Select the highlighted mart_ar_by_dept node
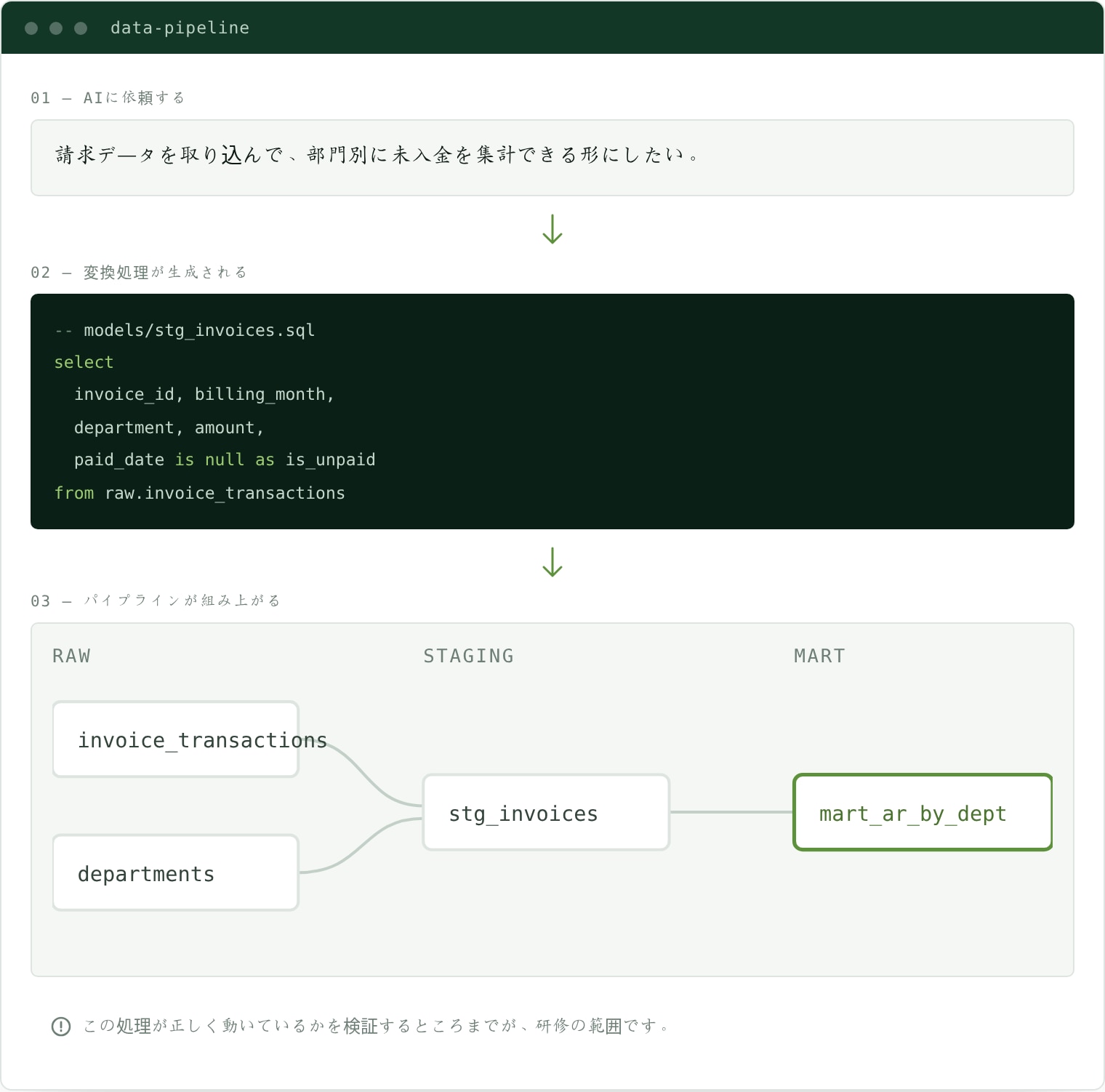This screenshot has height=1092, width=1105. (x=923, y=812)
